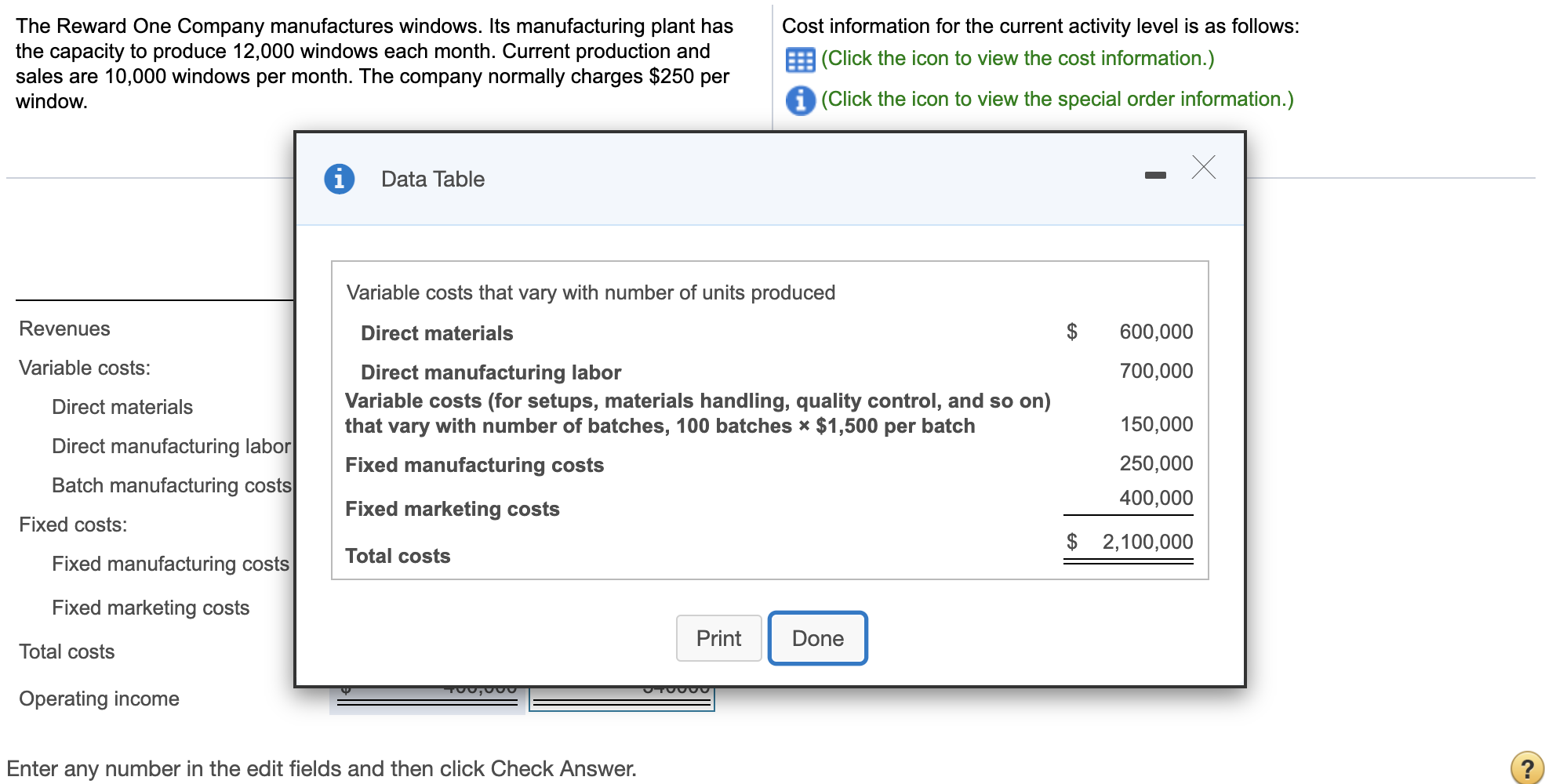Select the Revenues row label
Screen dimensions: 1545x784
(64, 328)
